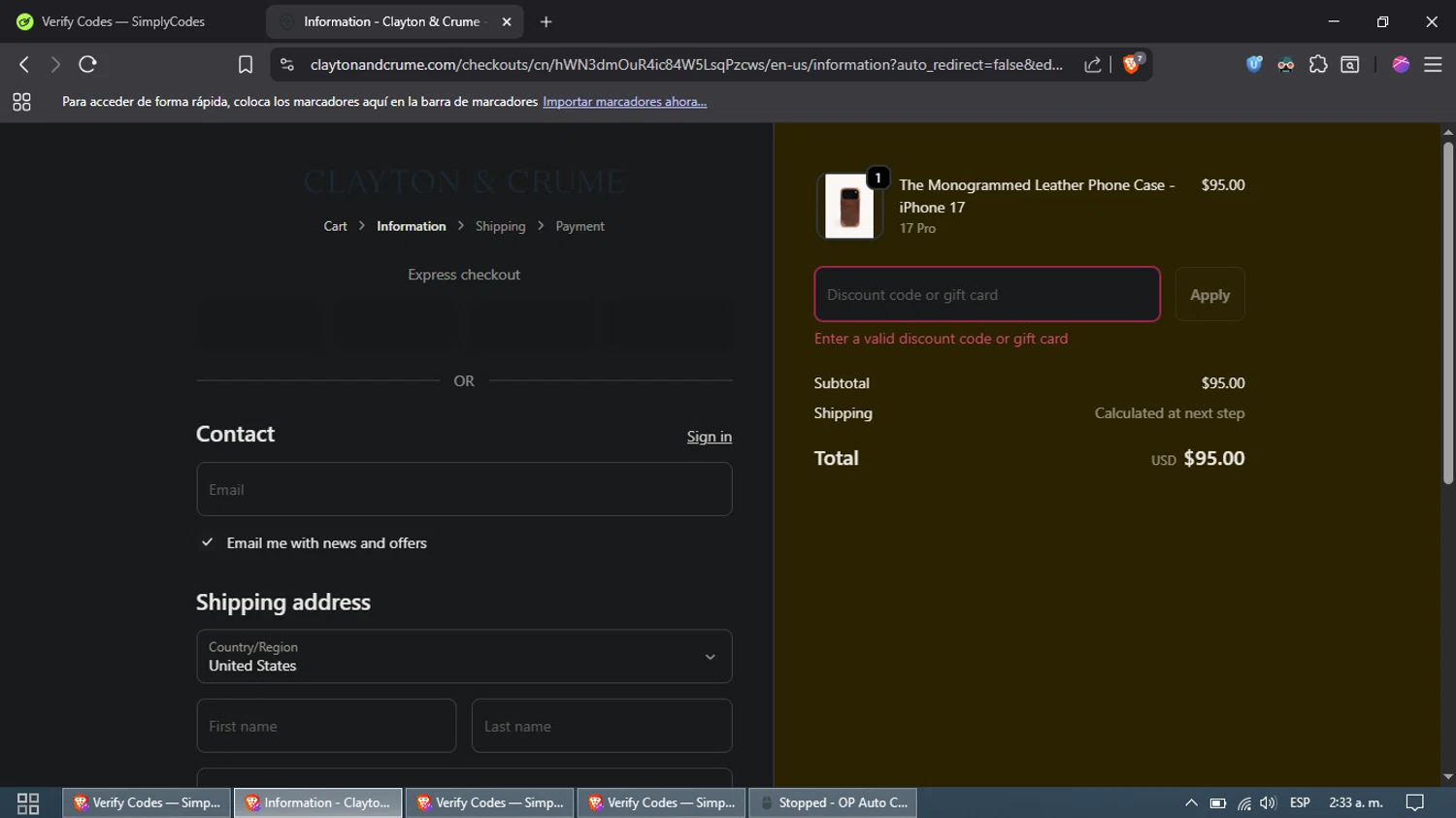Open the bookmarks grid icon
The width and height of the screenshot is (1456, 818).
click(21, 102)
